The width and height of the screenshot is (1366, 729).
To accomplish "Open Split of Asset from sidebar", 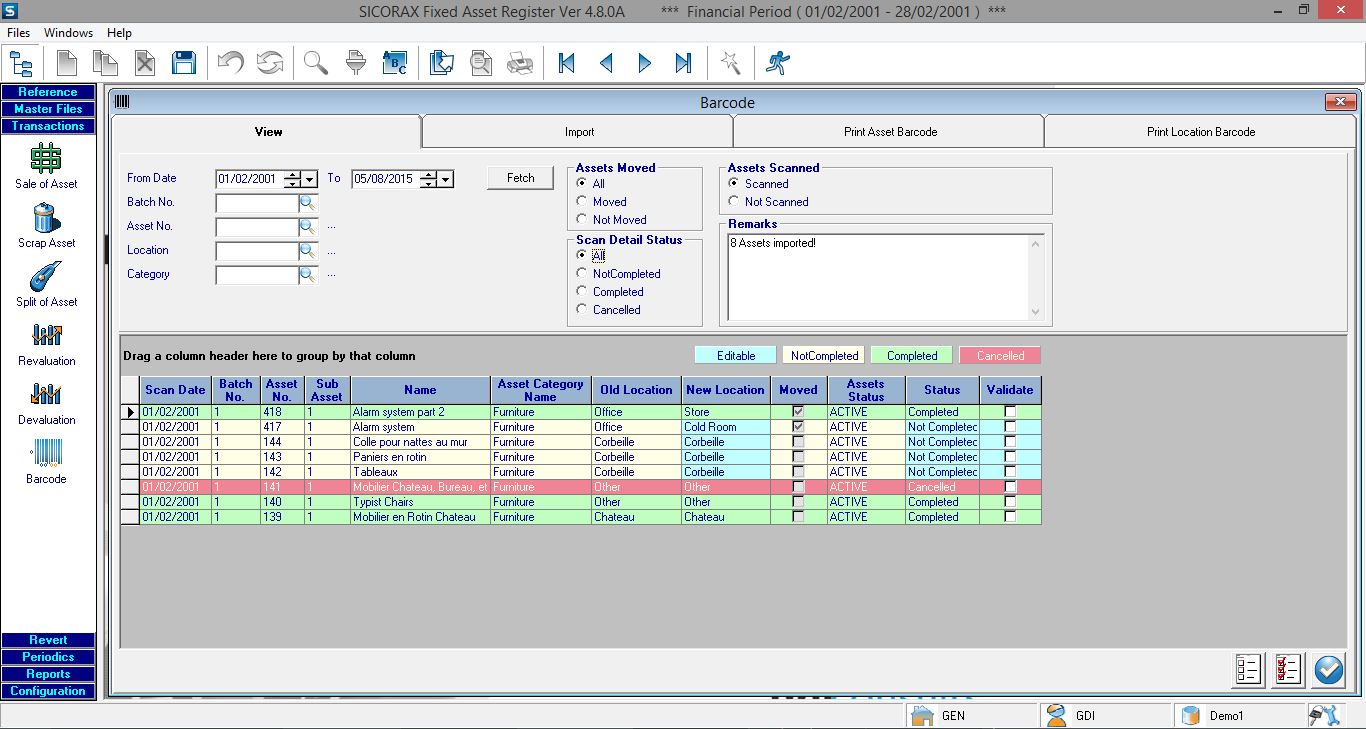I will tap(46, 284).
